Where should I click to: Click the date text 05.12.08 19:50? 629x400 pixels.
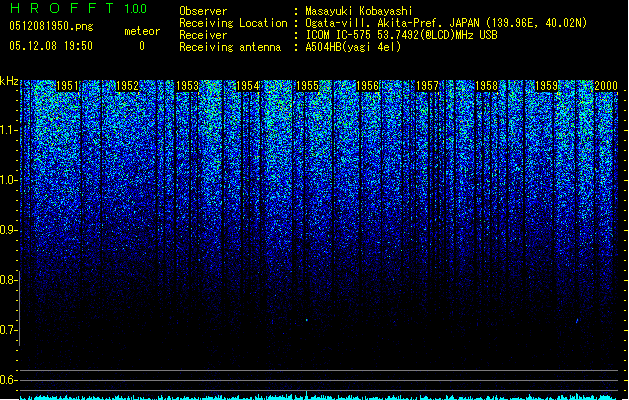coord(51,46)
